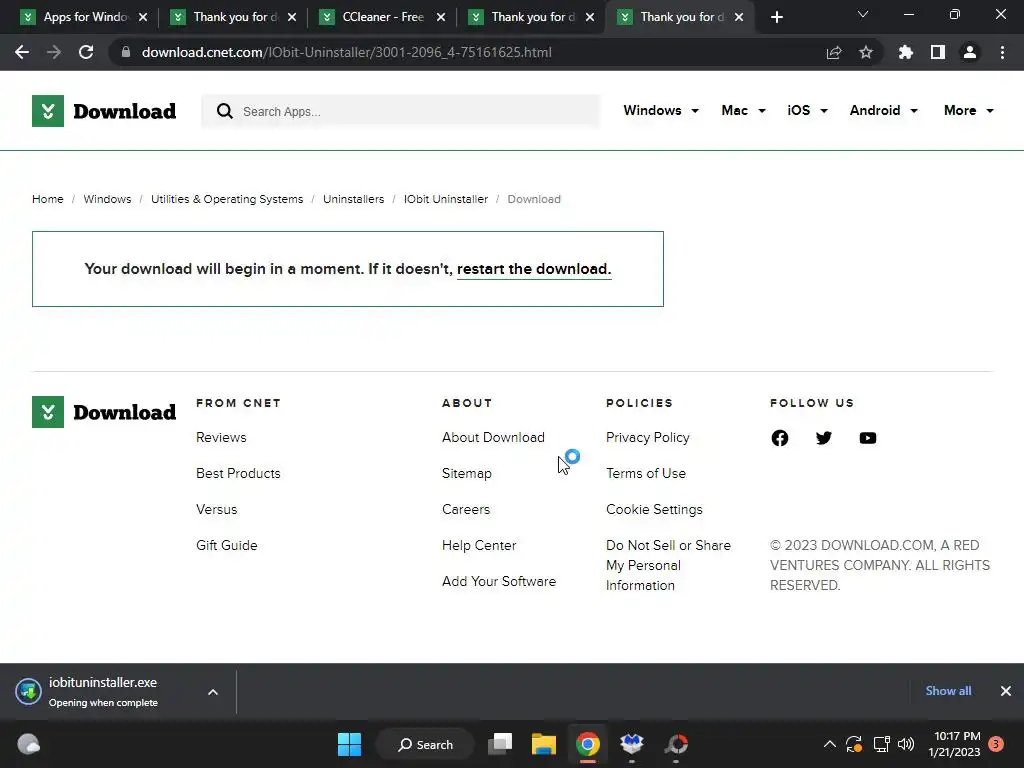Open the Help Center link
Screen dimensions: 1024x768
pos(479,545)
